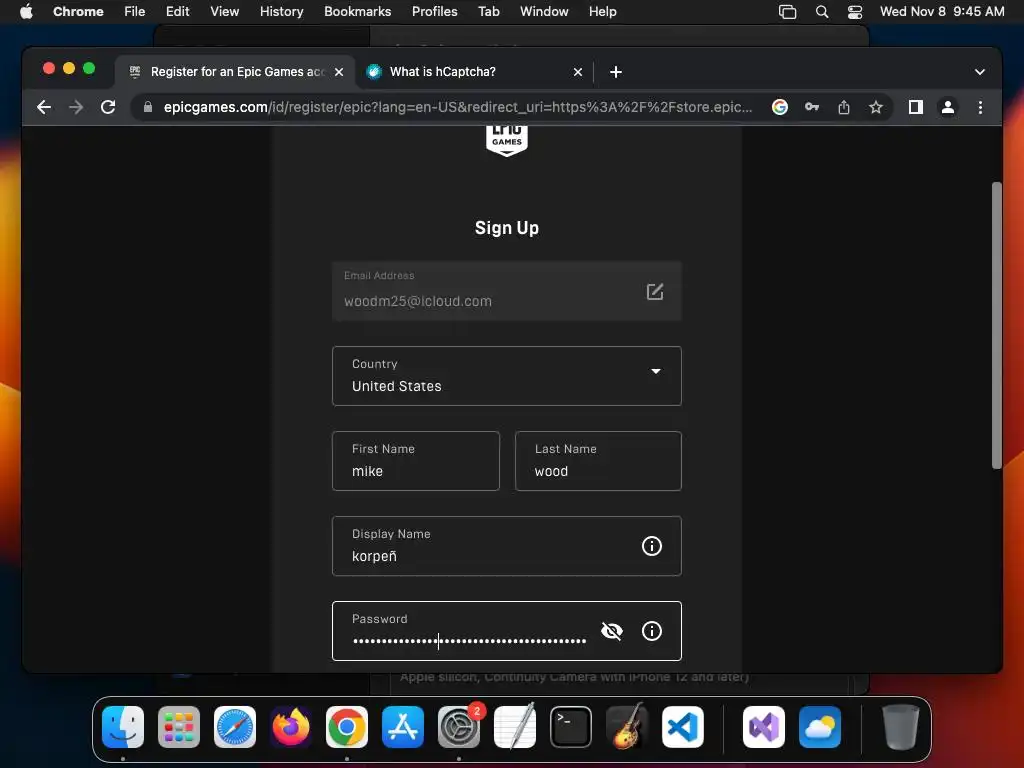Screen dimensions: 1024x768
Task: Click the greyed email woodm25@icloud.com
Action: click(x=418, y=301)
